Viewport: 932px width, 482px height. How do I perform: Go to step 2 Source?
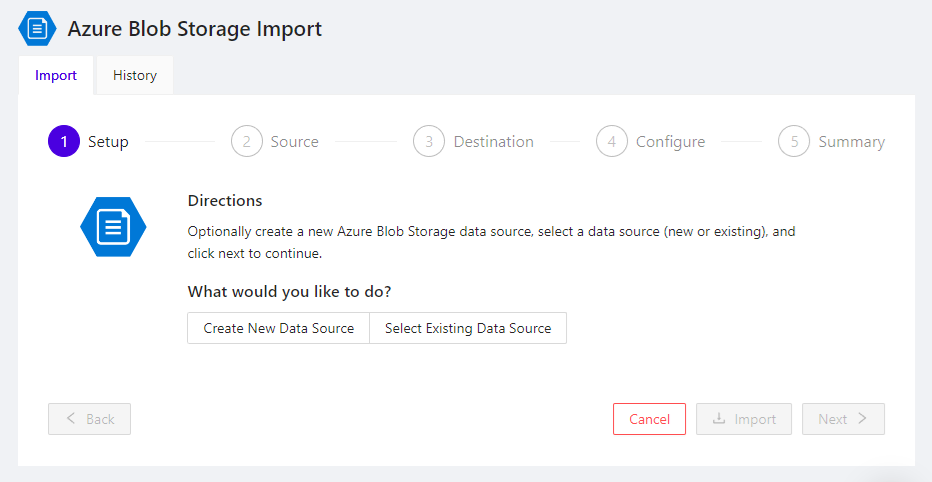pyautogui.click(x=275, y=141)
